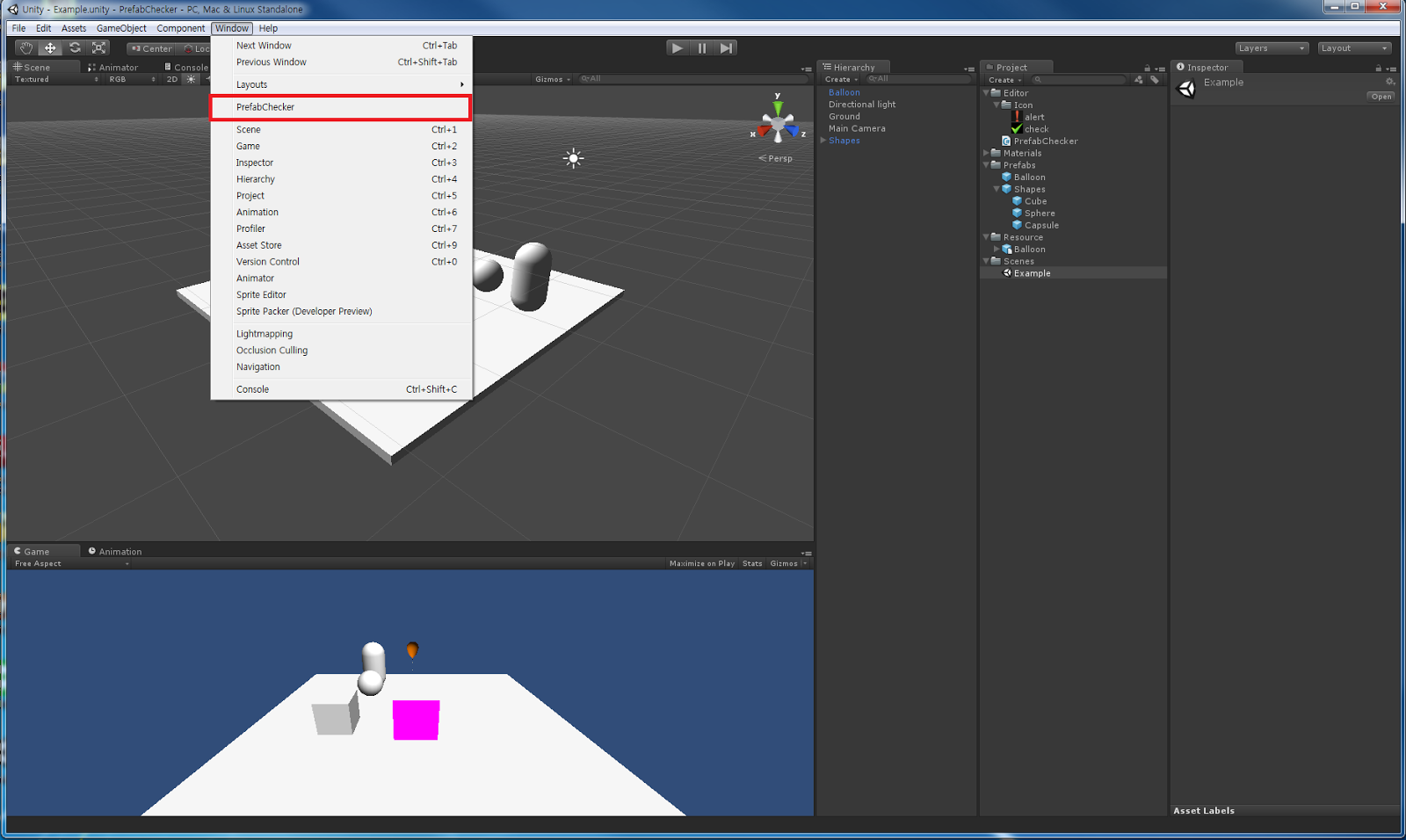
Task: Toggle the Inspector panel lock
Action: [x=1378, y=68]
